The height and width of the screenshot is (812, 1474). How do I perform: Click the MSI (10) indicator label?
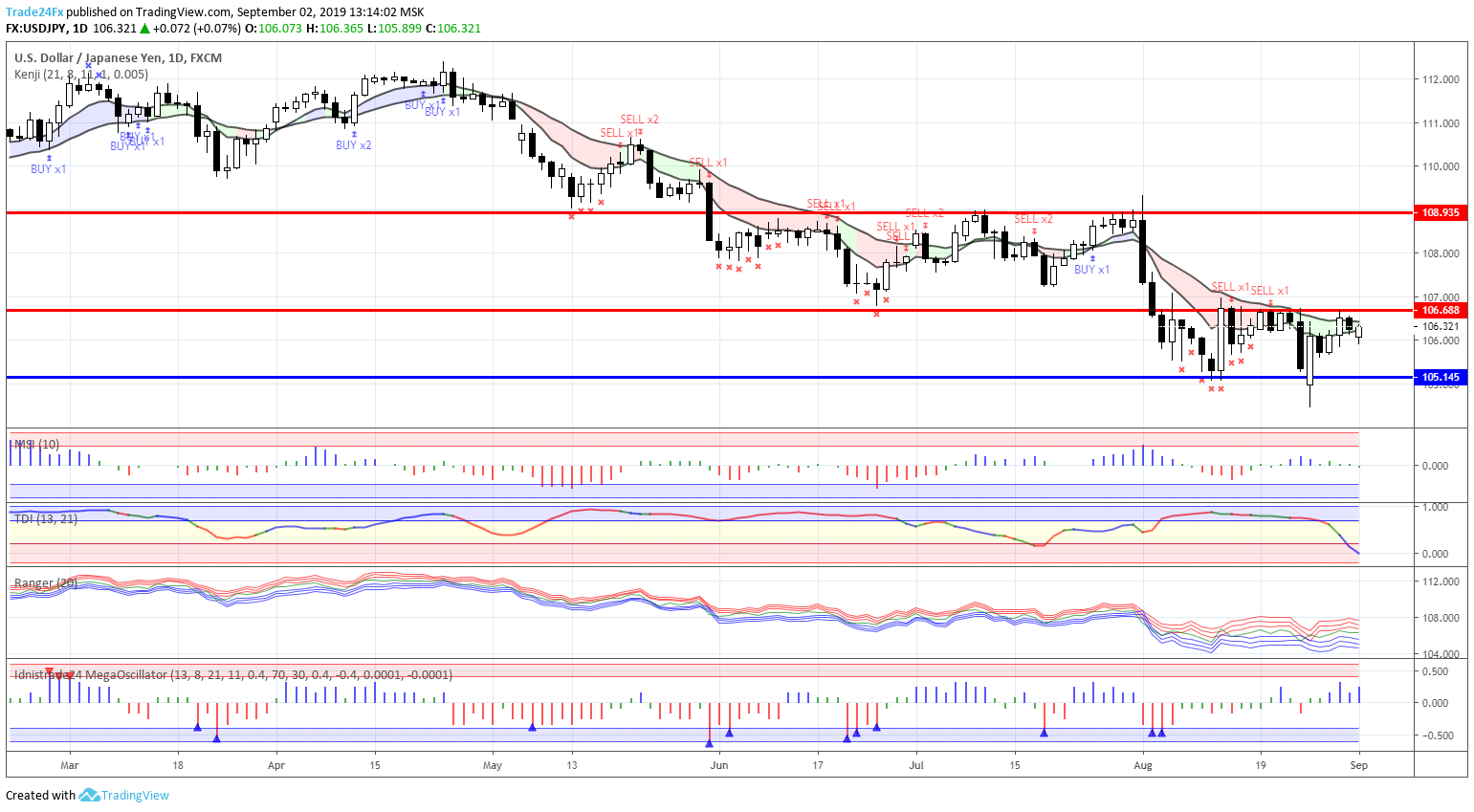click(36, 445)
